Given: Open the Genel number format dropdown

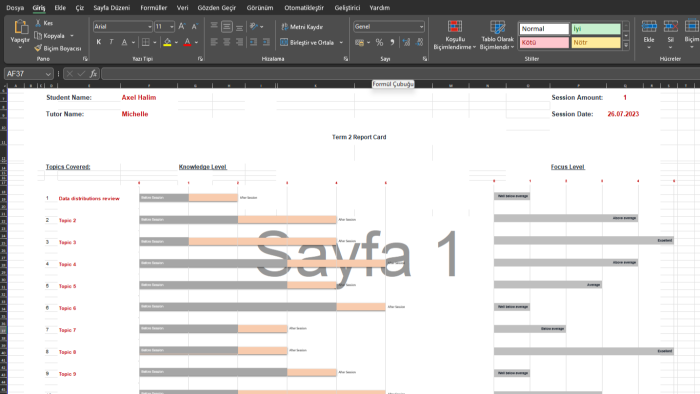Looking at the screenshot, I should (x=421, y=27).
